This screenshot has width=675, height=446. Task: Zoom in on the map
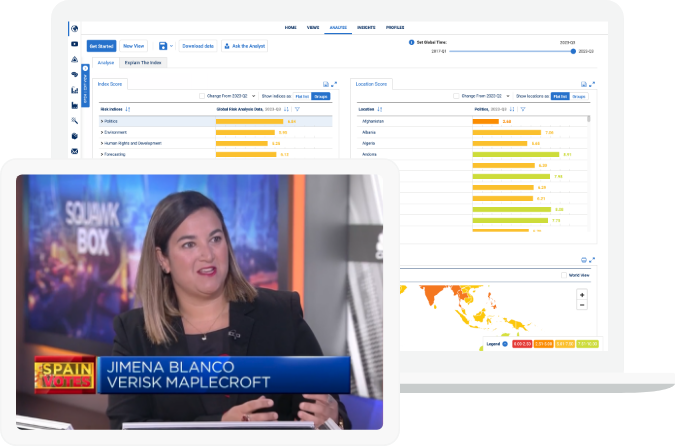(582, 295)
